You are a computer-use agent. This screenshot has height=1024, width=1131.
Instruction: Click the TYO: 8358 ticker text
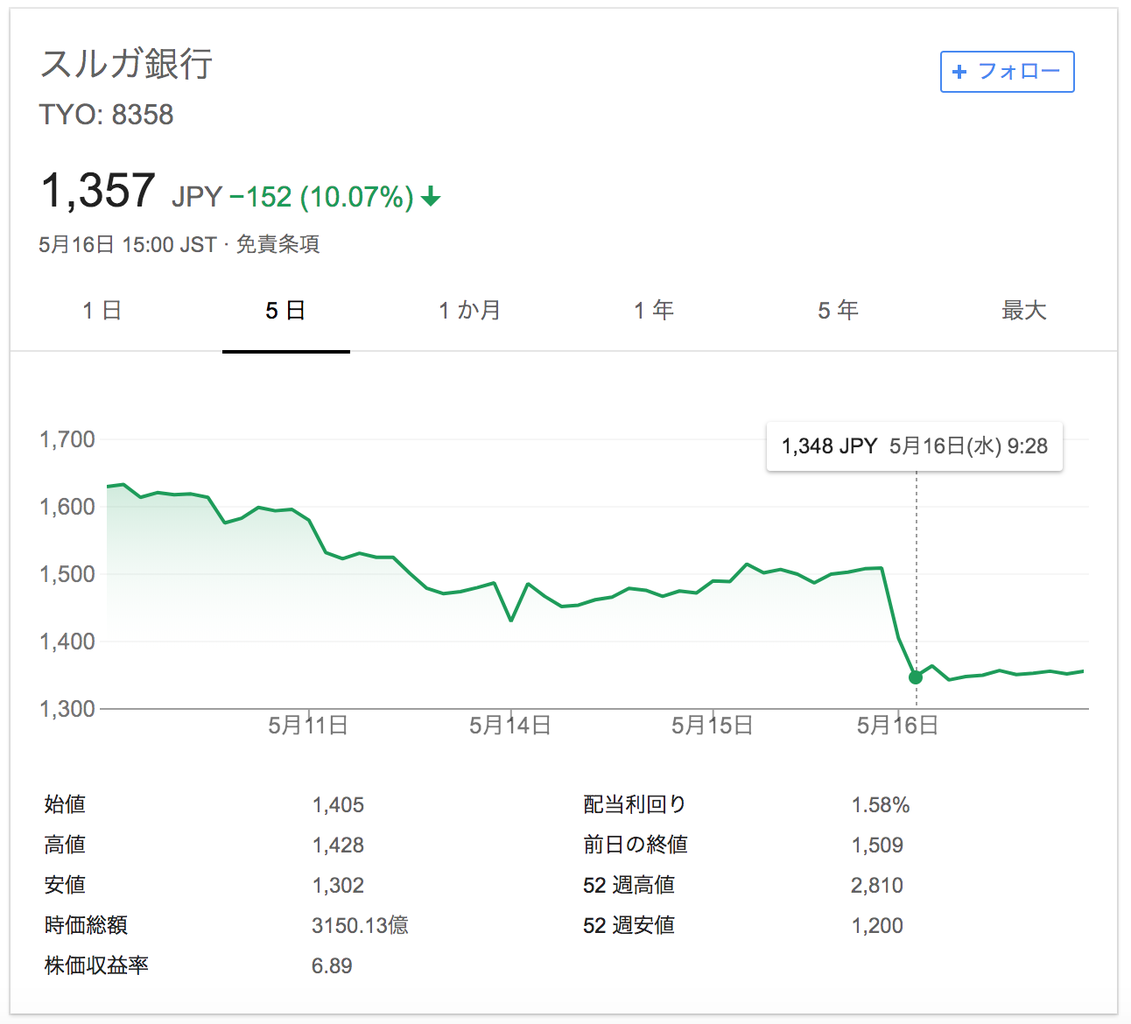click(x=106, y=115)
